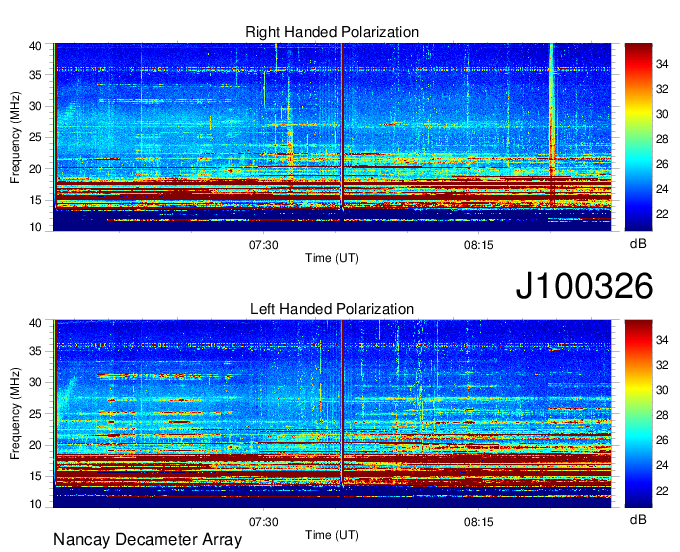Click the 25 frequency tick on bottom plot

click(x=35, y=414)
